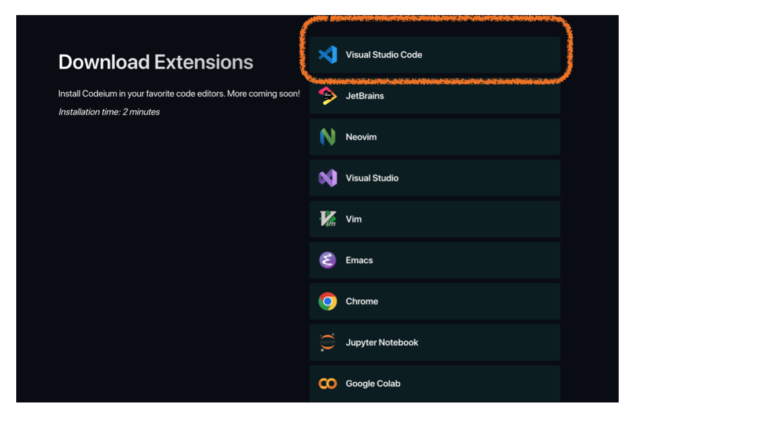This screenshot has height=428, width=760.
Task: Choose the Neovim extension label
Action: [x=361, y=137]
